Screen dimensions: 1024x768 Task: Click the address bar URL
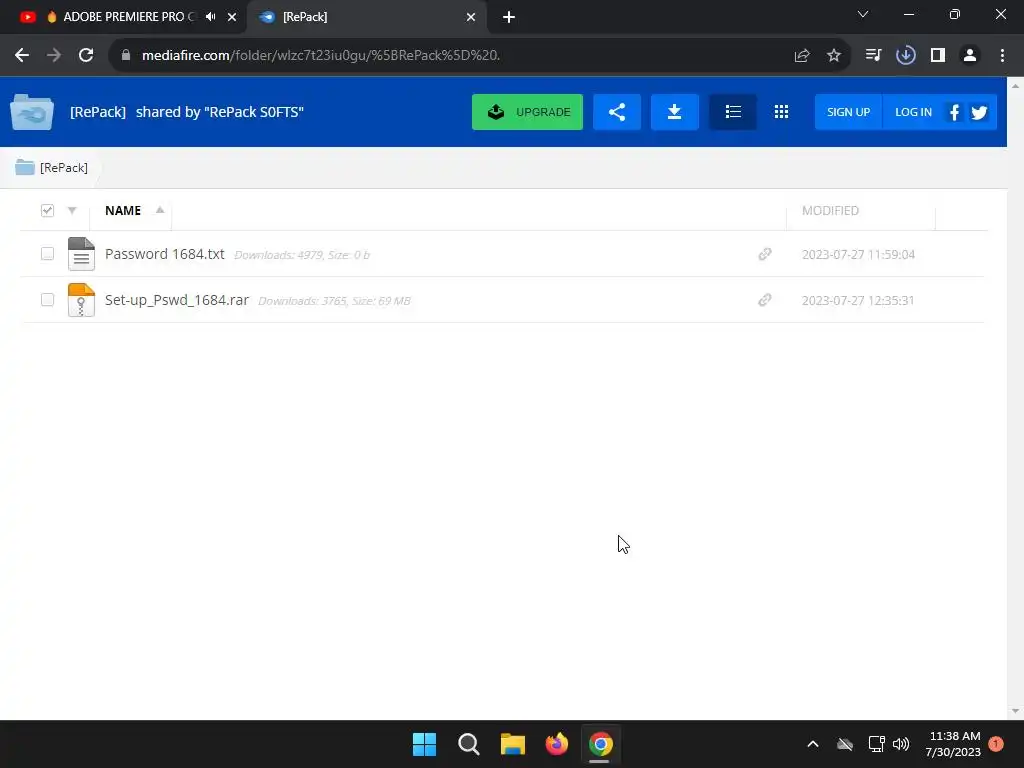coord(321,56)
